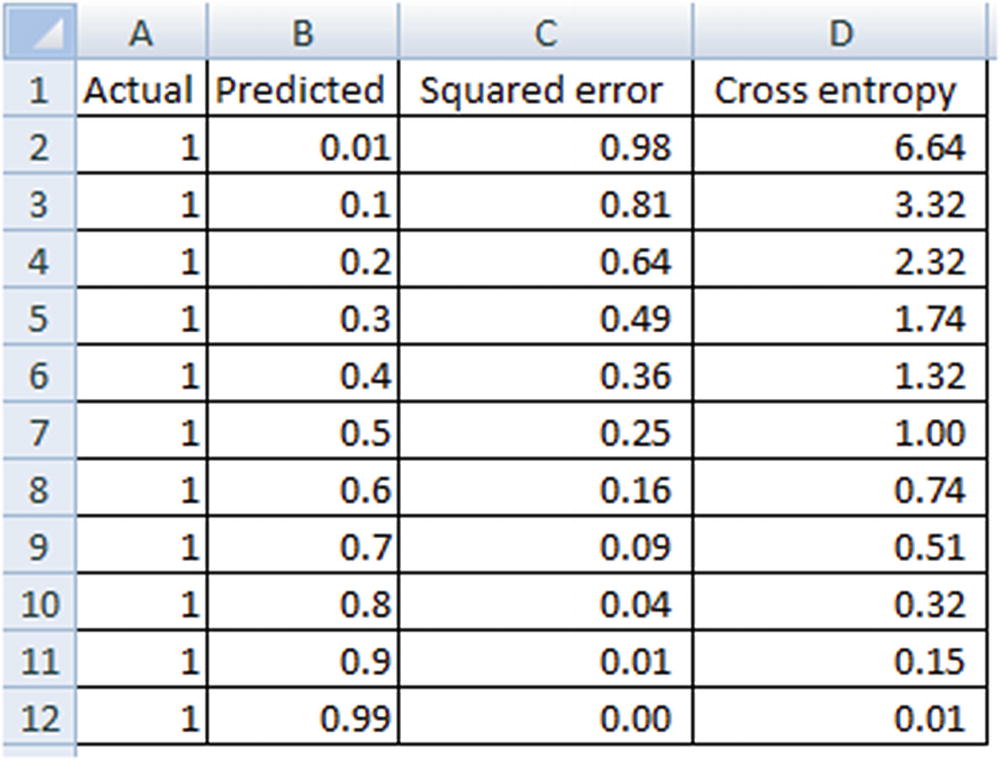1000x760 pixels.
Task: Select column A header
Action: pyautogui.click(x=142, y=33)
